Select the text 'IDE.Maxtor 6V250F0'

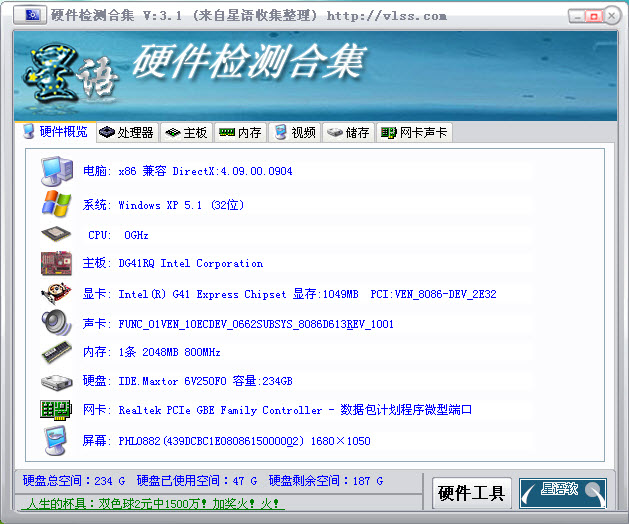click(172, 381)
